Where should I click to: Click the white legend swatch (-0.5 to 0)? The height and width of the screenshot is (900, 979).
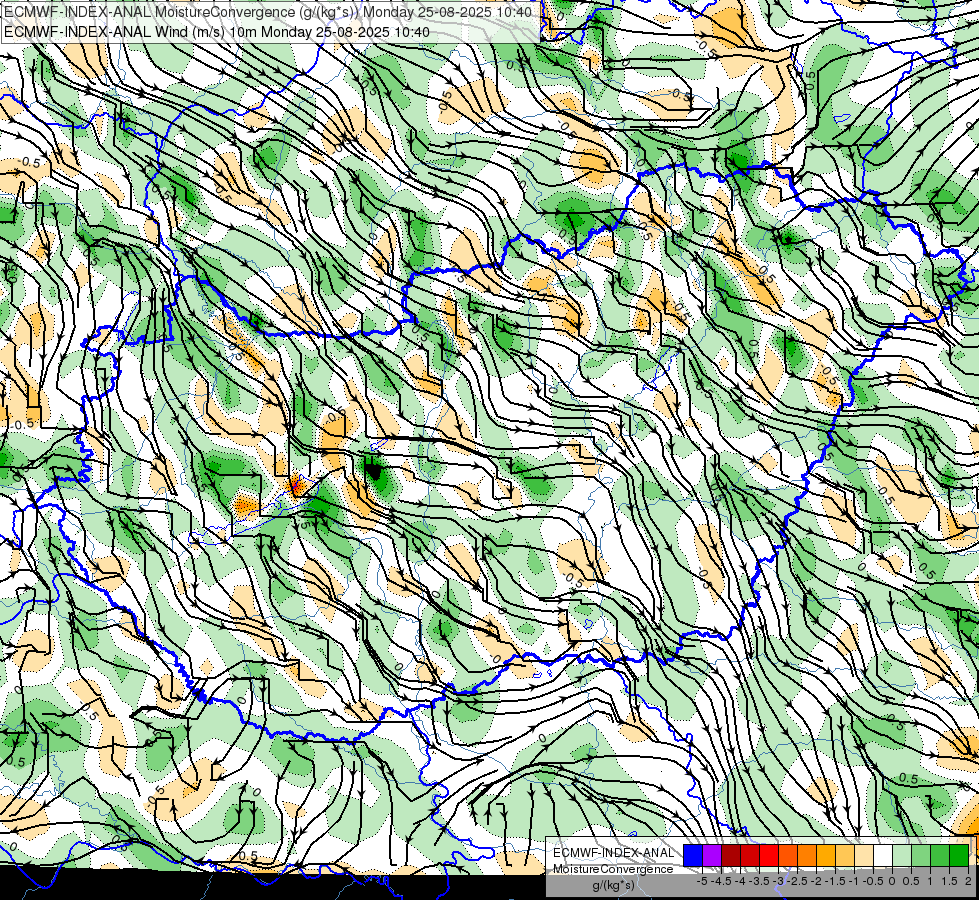point(883,855)
